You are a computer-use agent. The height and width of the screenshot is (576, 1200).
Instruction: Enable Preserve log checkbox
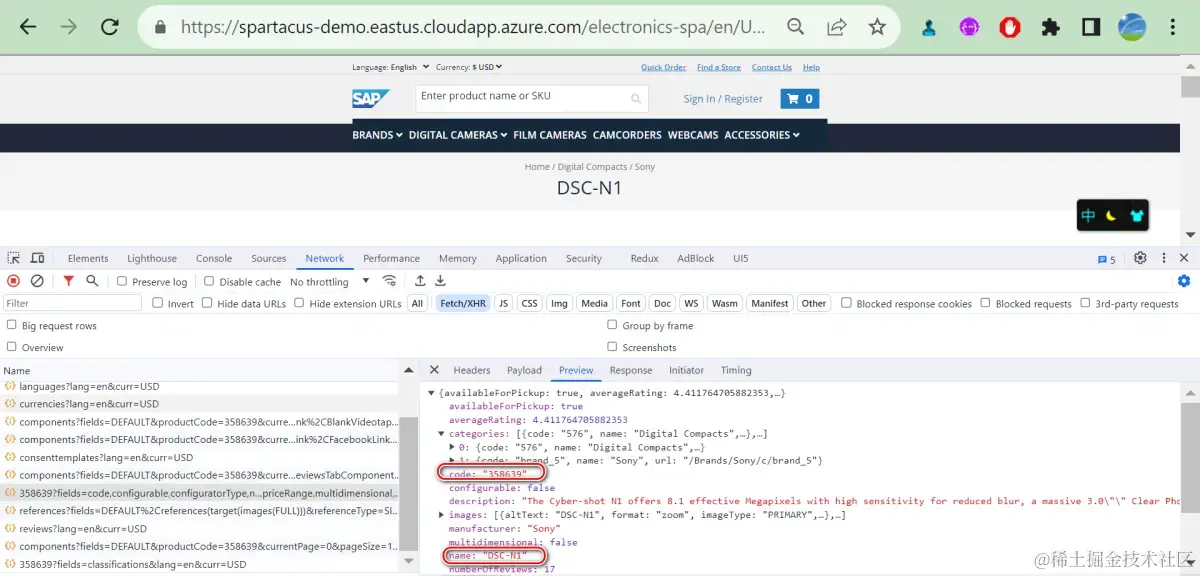pos(122,282)
